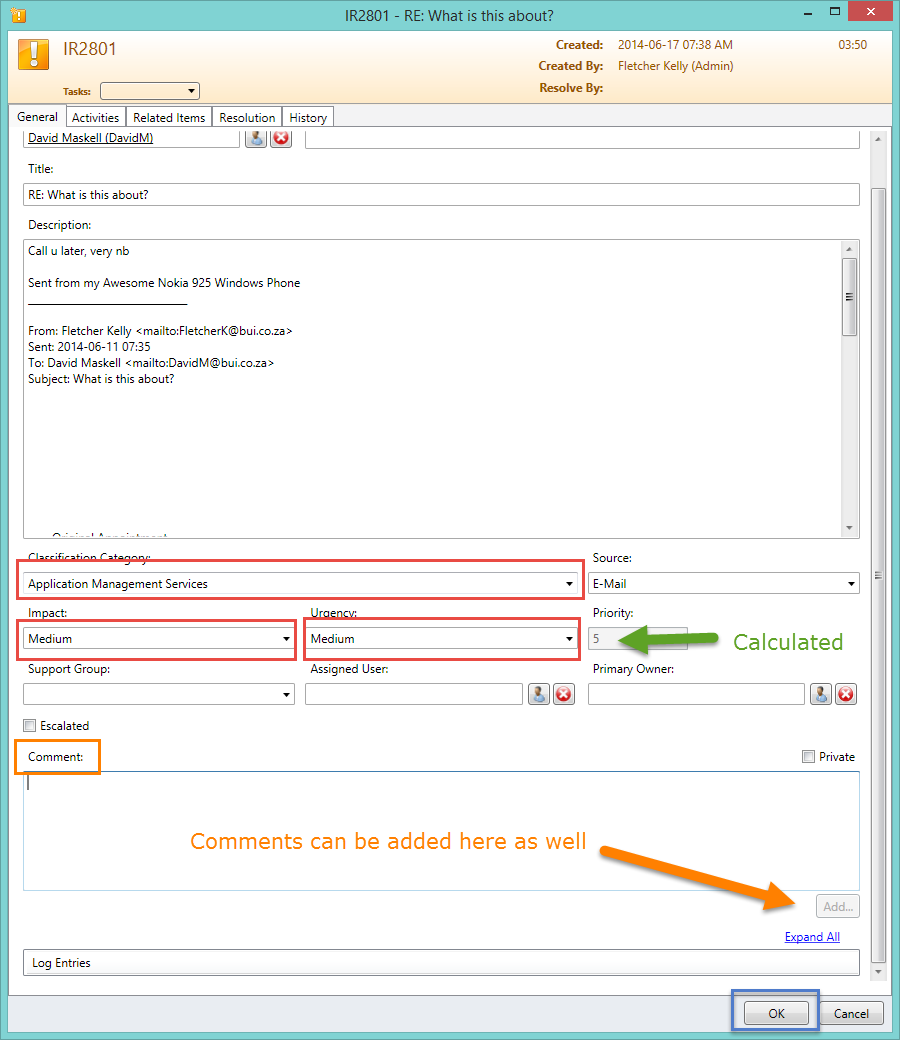Open the Resolution tab

pyautogui.click(x=247, y=118)
